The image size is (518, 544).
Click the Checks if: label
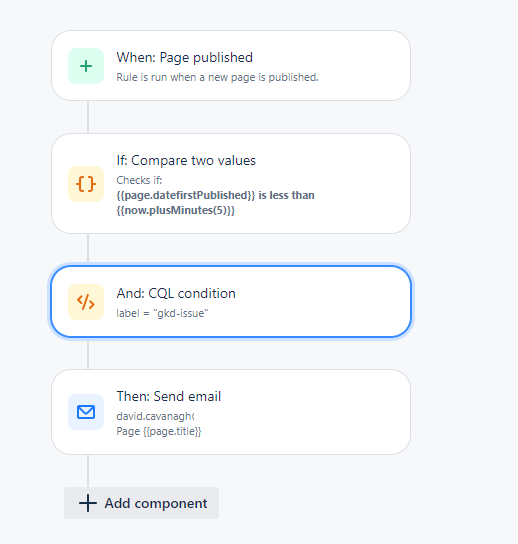click(x=139, y=180)
